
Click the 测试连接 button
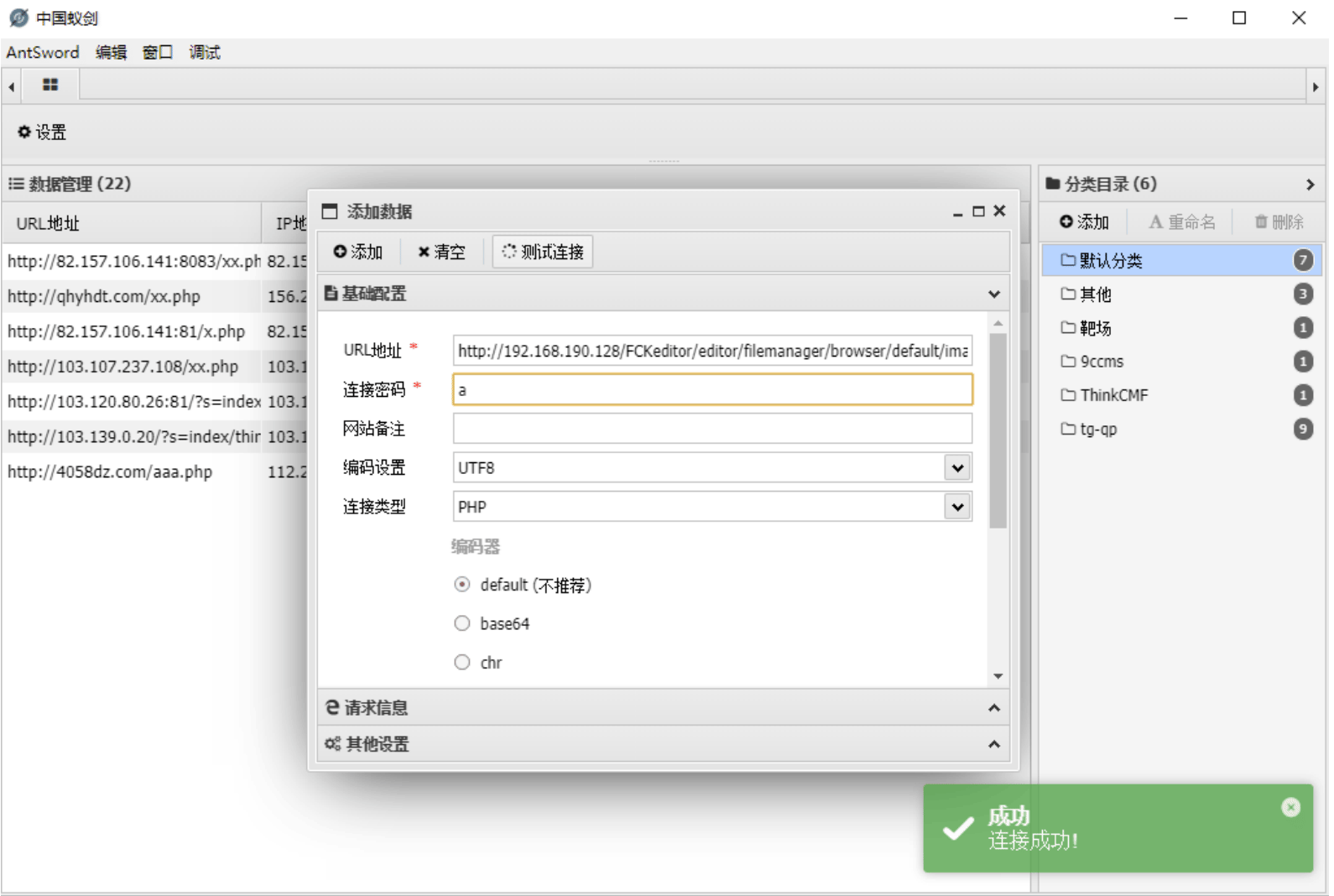(x=543, y=252)
